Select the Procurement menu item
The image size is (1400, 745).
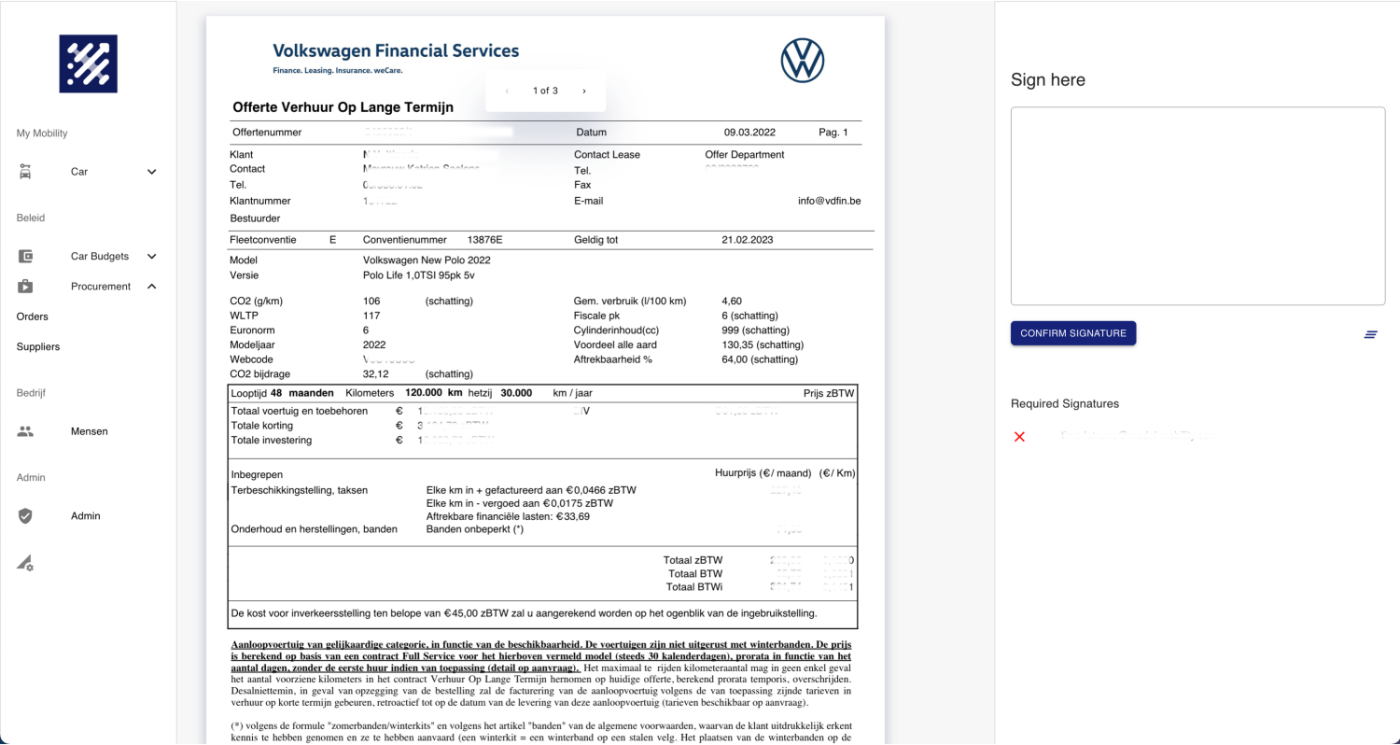101,286
